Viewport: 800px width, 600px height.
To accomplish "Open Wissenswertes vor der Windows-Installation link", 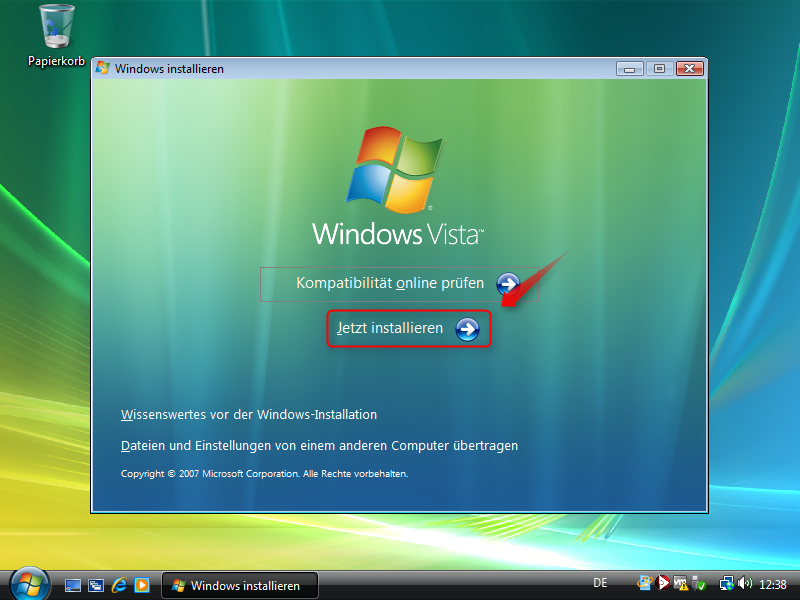I will [x=249, y=415].
